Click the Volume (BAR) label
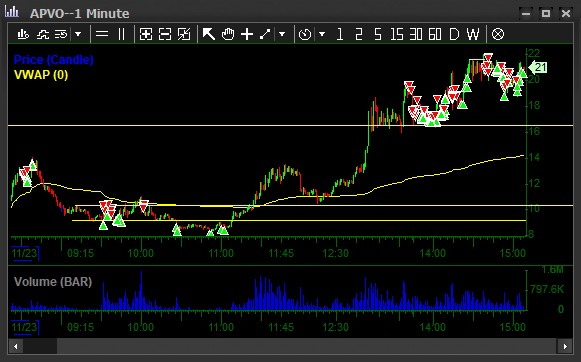The width and height of the screenshot is (581, 362). point(53,282)
